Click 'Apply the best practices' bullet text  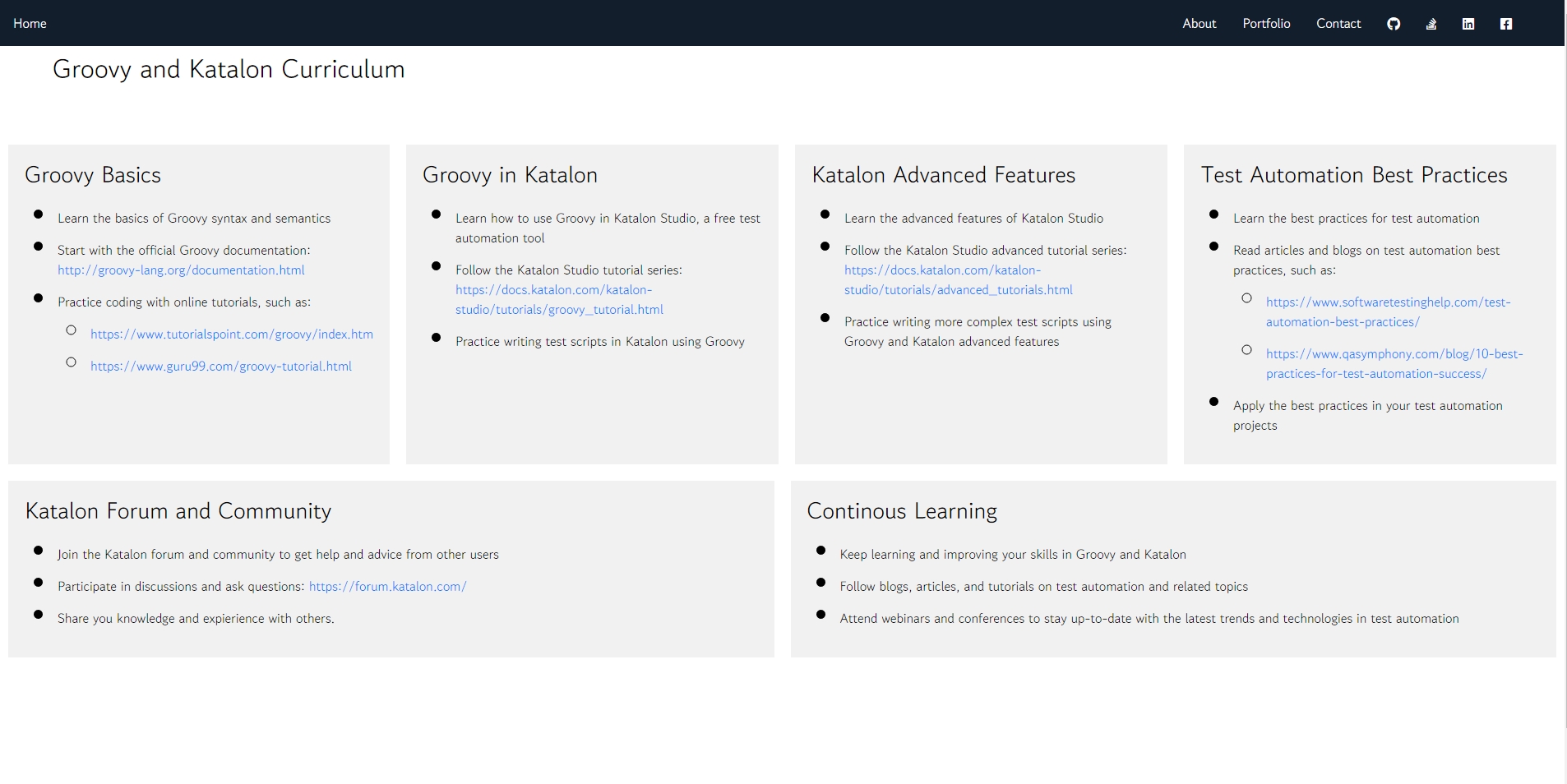click(1367, 415)
